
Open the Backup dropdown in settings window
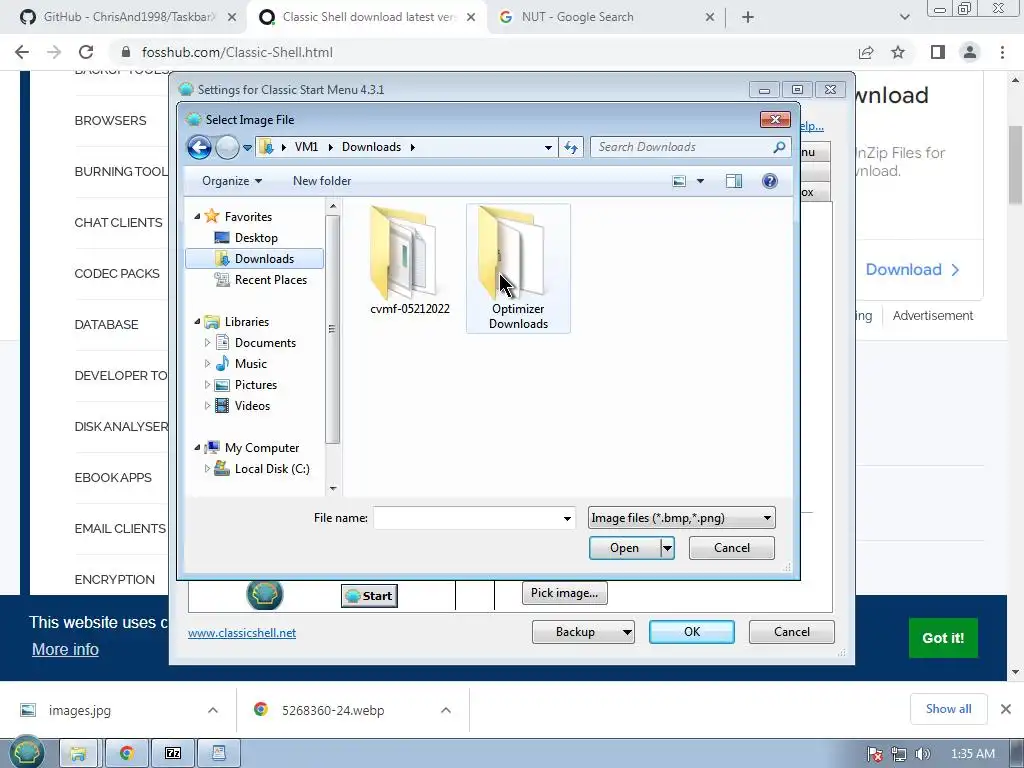click(x=583, y=632)
